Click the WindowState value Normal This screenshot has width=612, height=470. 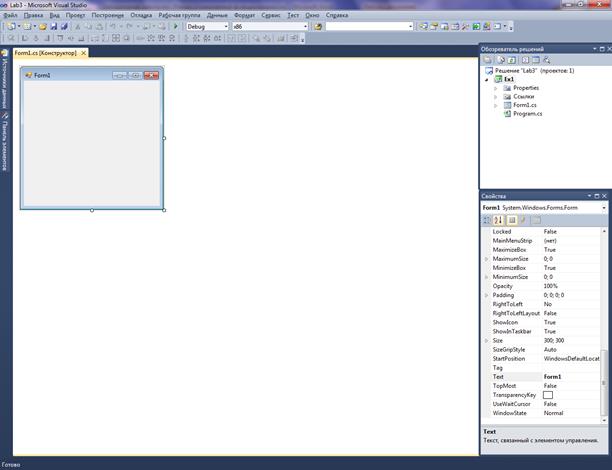553,413
